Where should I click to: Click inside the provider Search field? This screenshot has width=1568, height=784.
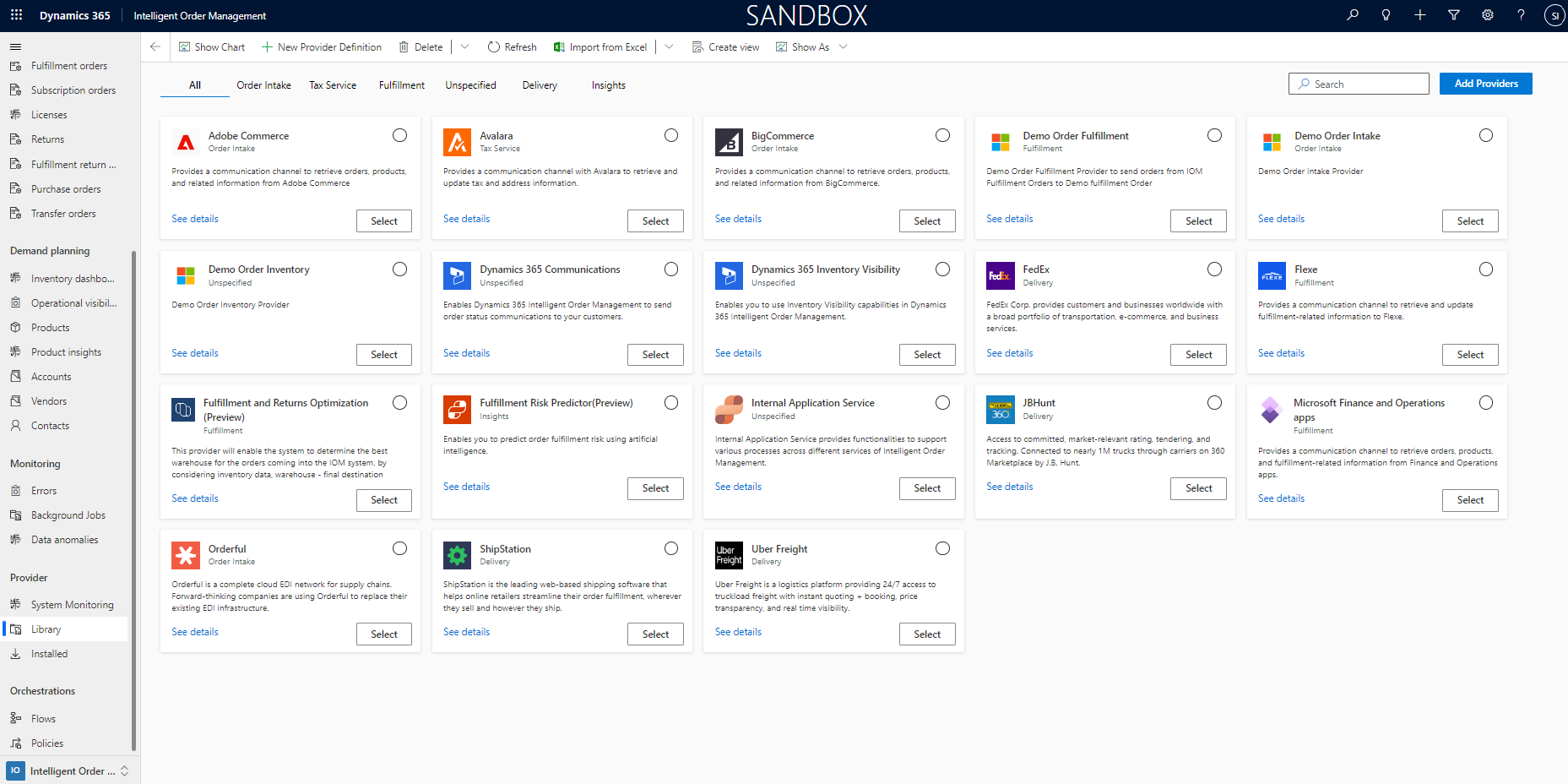click(x=1358, y=84)
